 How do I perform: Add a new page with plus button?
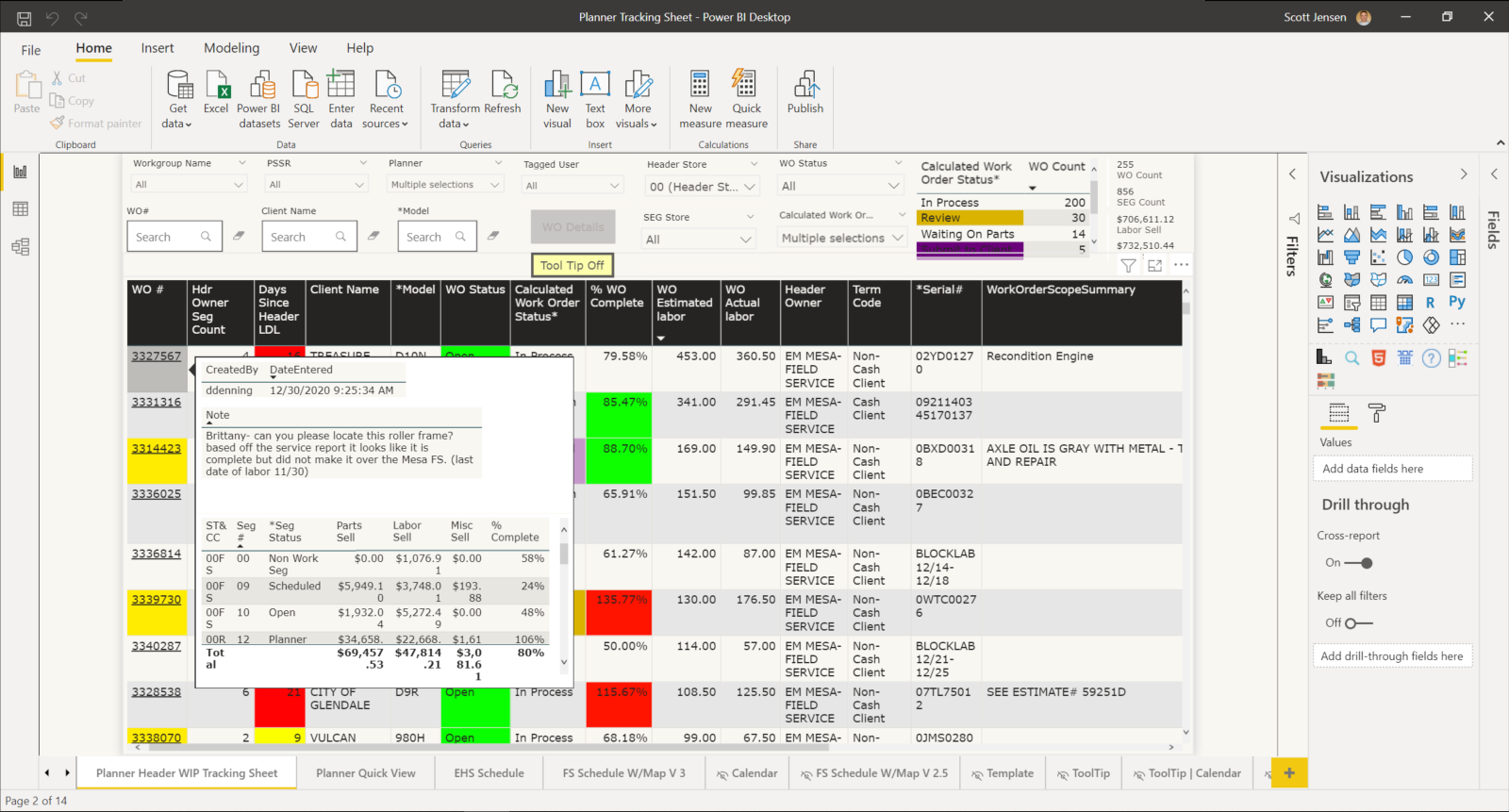coord(1289,773)
